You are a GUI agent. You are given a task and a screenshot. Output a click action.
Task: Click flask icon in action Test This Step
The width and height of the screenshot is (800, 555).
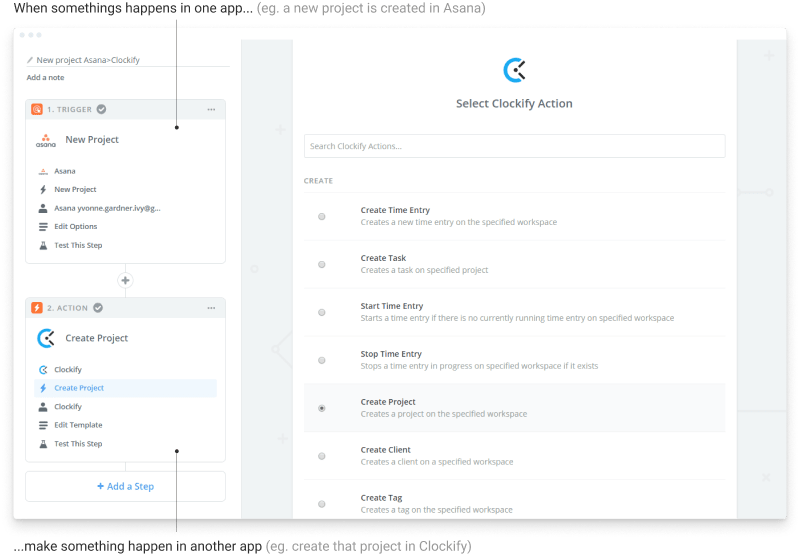click(x=43, y=444)
